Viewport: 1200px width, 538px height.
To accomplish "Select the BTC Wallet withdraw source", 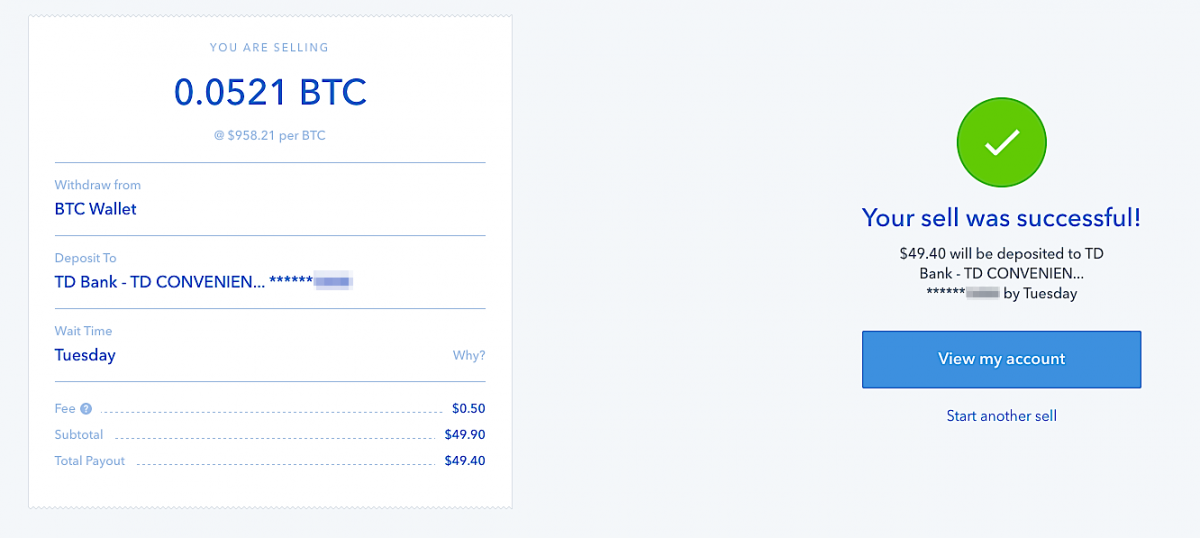I will pos(95,209).
